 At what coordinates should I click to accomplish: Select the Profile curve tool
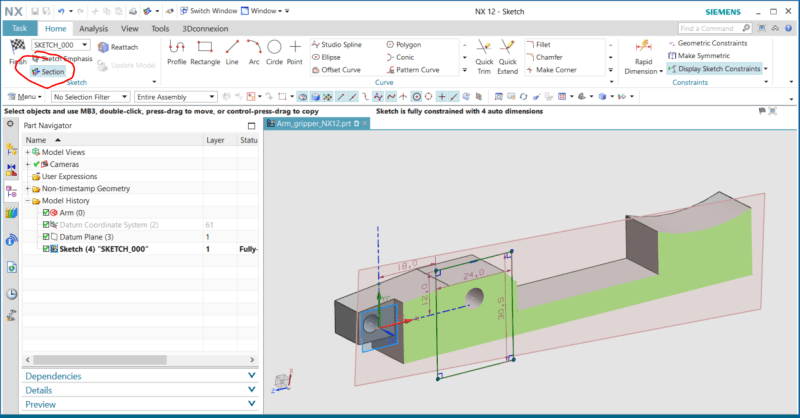click(x=177, y=53)
